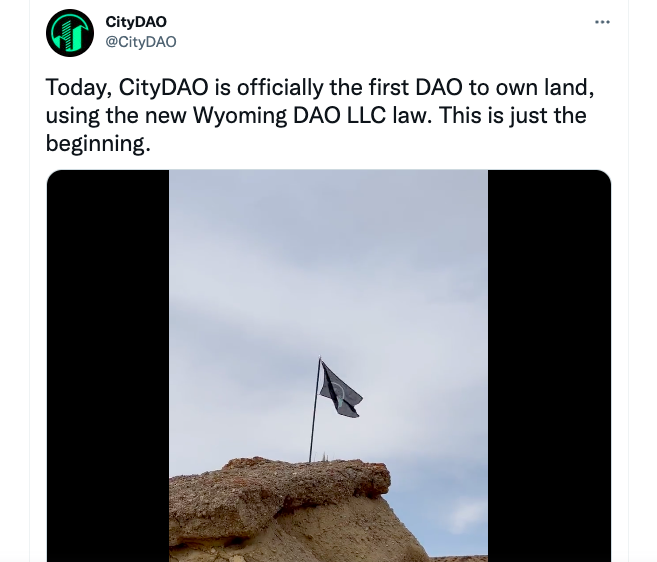Click the word "using" in the tweet

[72, 116]
